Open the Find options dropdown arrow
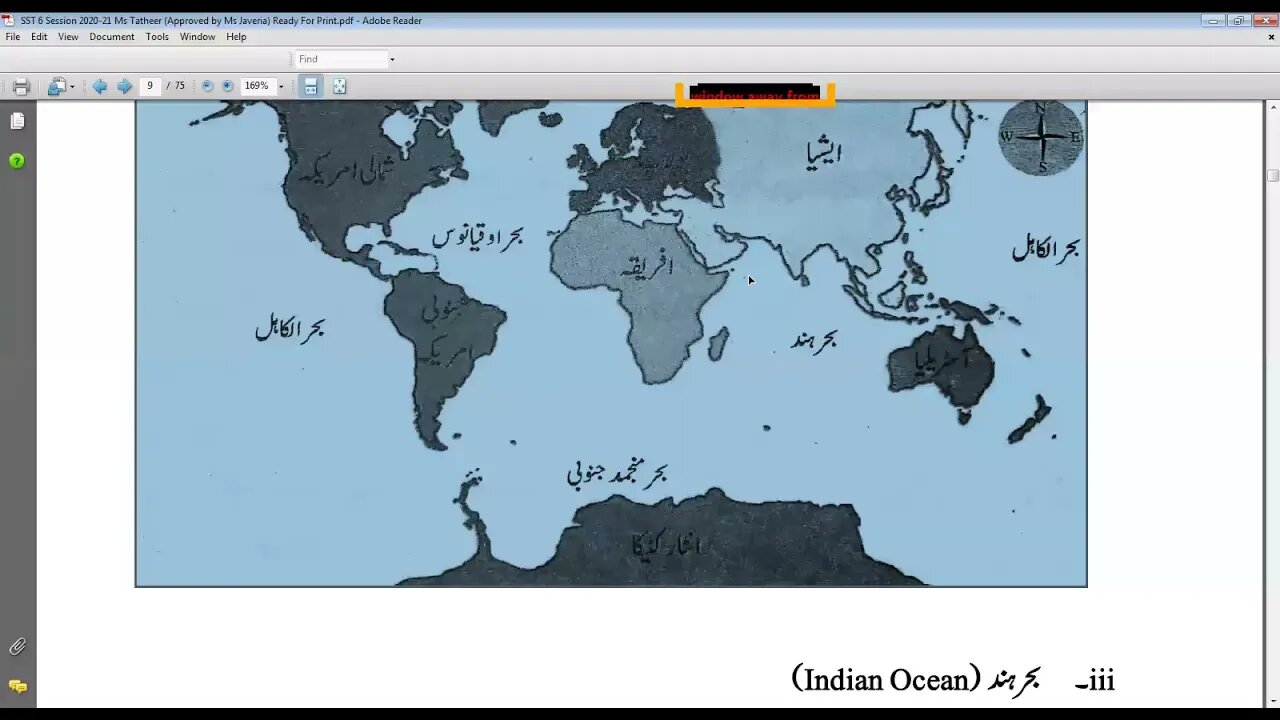 coord(392,59)
